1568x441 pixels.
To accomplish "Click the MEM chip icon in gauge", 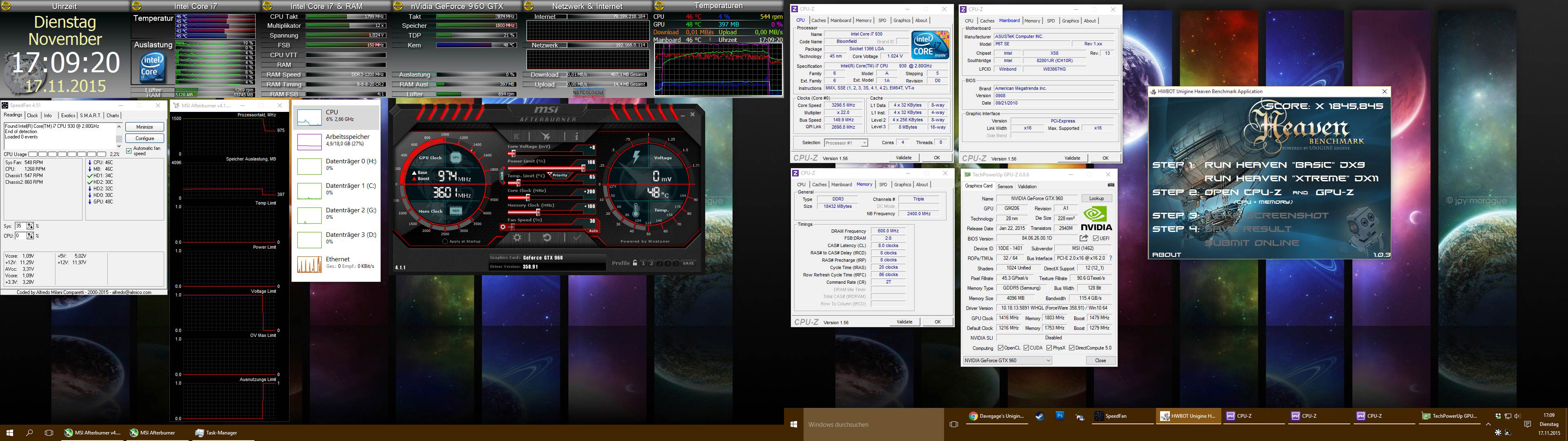I will (456, 211).
